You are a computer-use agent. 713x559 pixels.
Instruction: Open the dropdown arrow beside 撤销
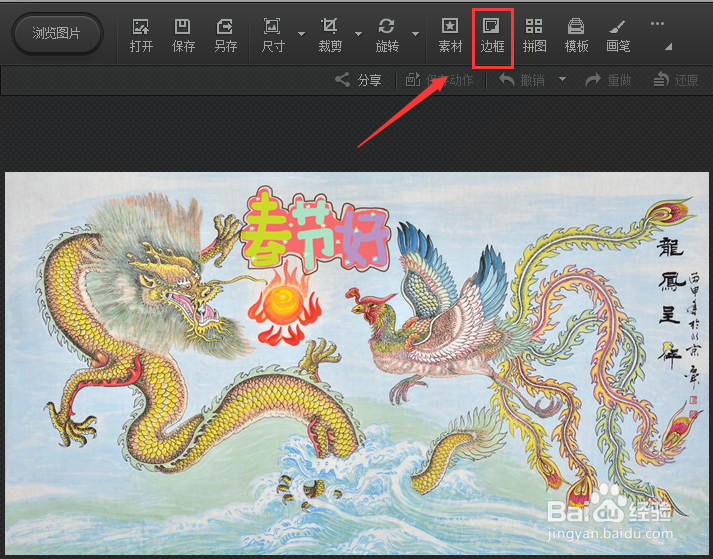click(x=562, y=79)
